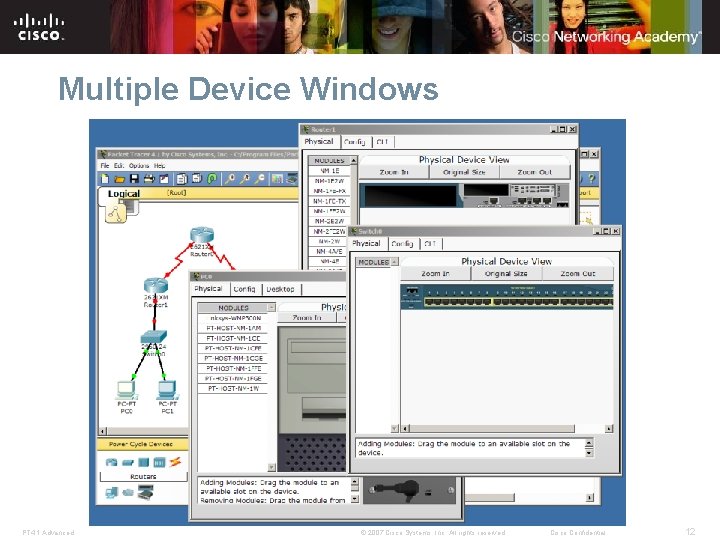This screenshot has width=720, height=540.
Task: Click the Print icon in the toolbar
Action: tap(149, 179)
